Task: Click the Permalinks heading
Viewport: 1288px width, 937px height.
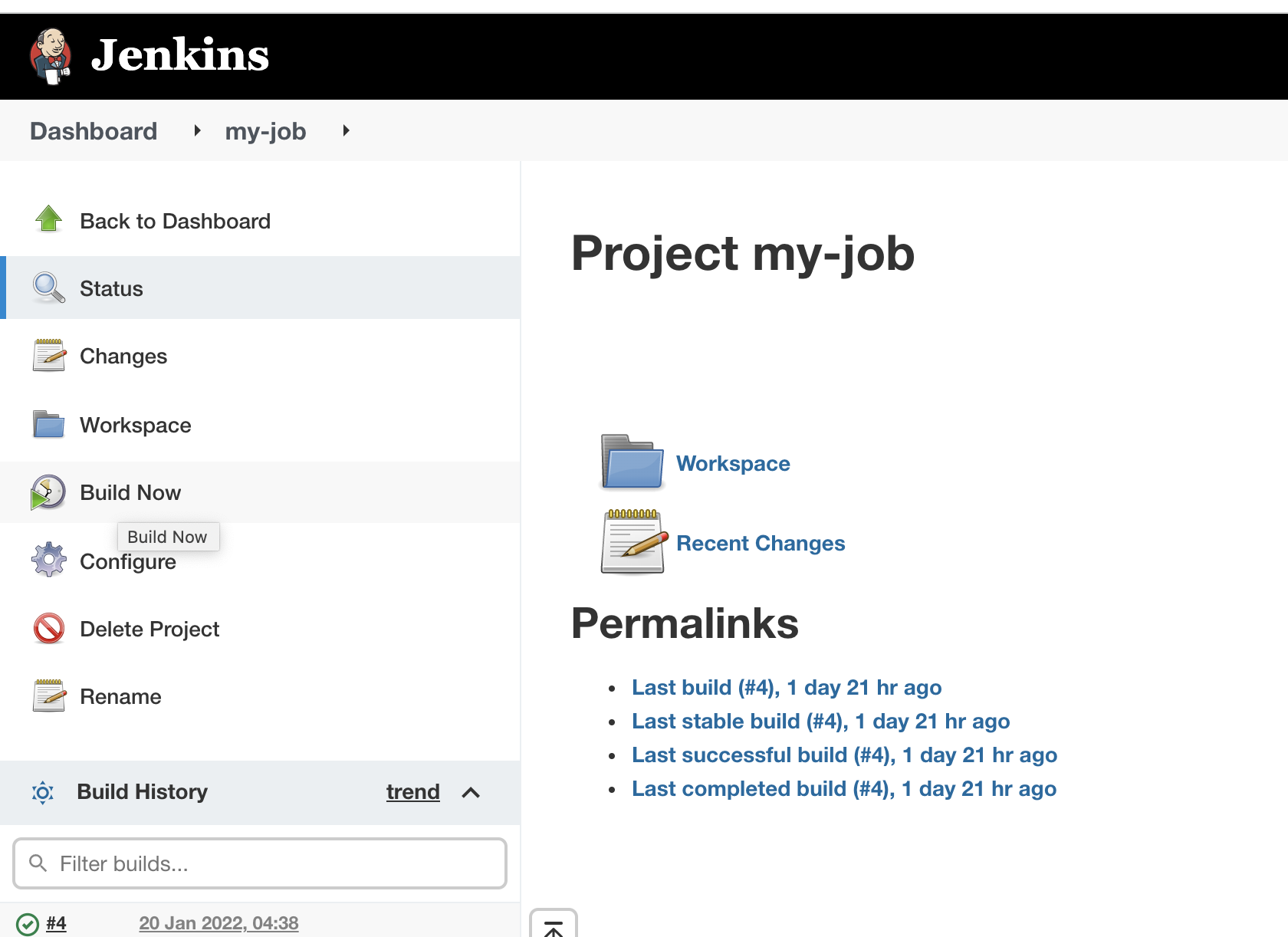Action: [x=685, y=623]
